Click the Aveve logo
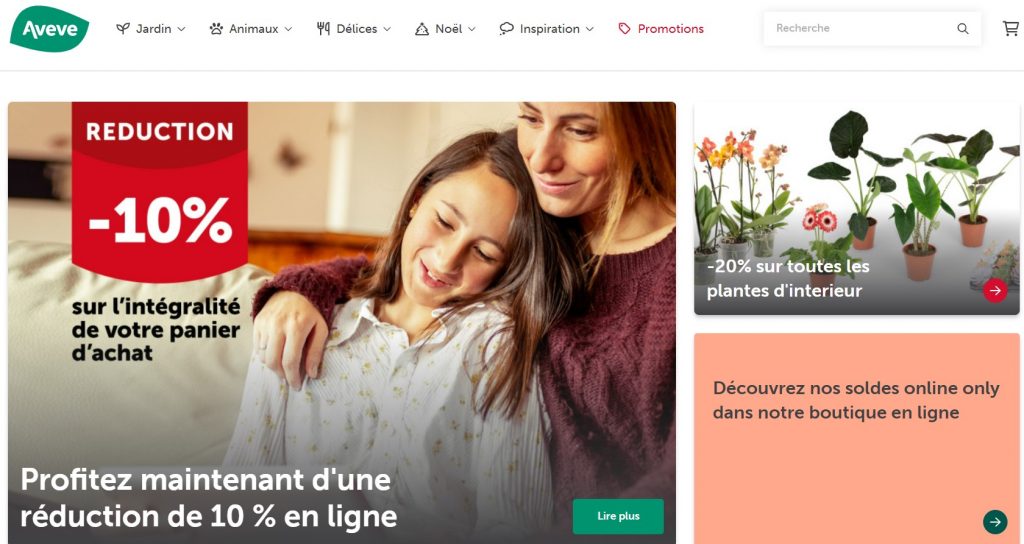1024x544 pixels. click(50, 29)
